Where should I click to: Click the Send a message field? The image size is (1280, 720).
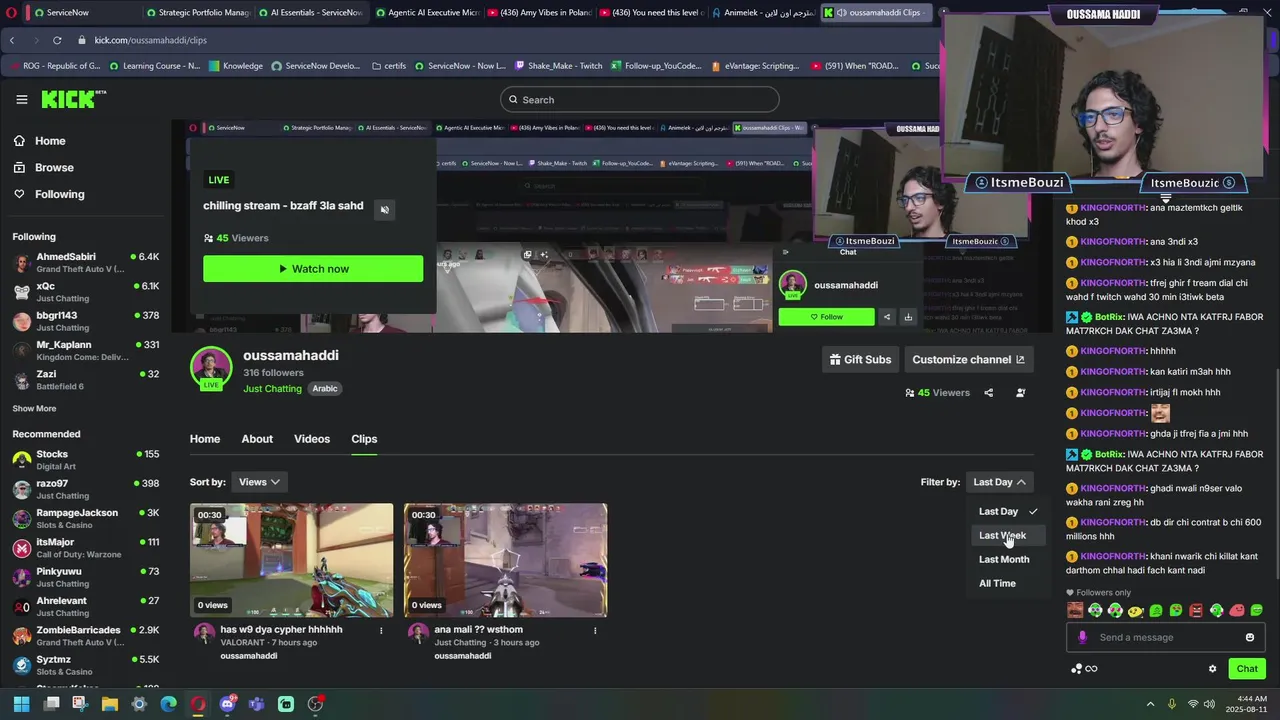1165,637
